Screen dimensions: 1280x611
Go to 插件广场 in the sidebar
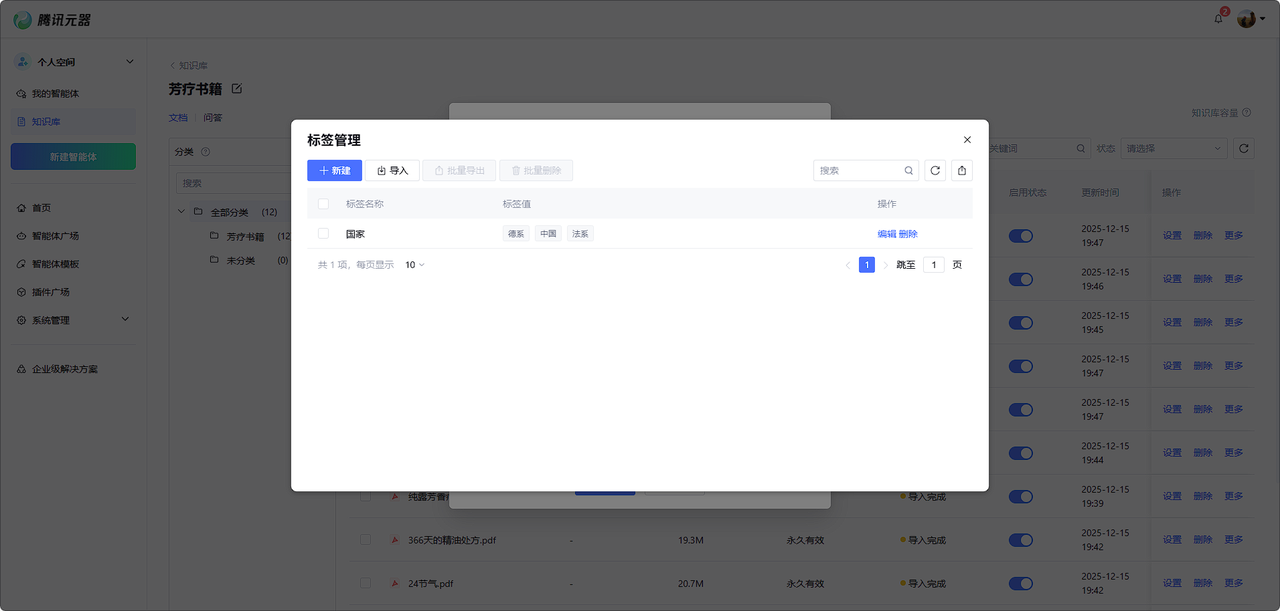[x=50, y=292]
